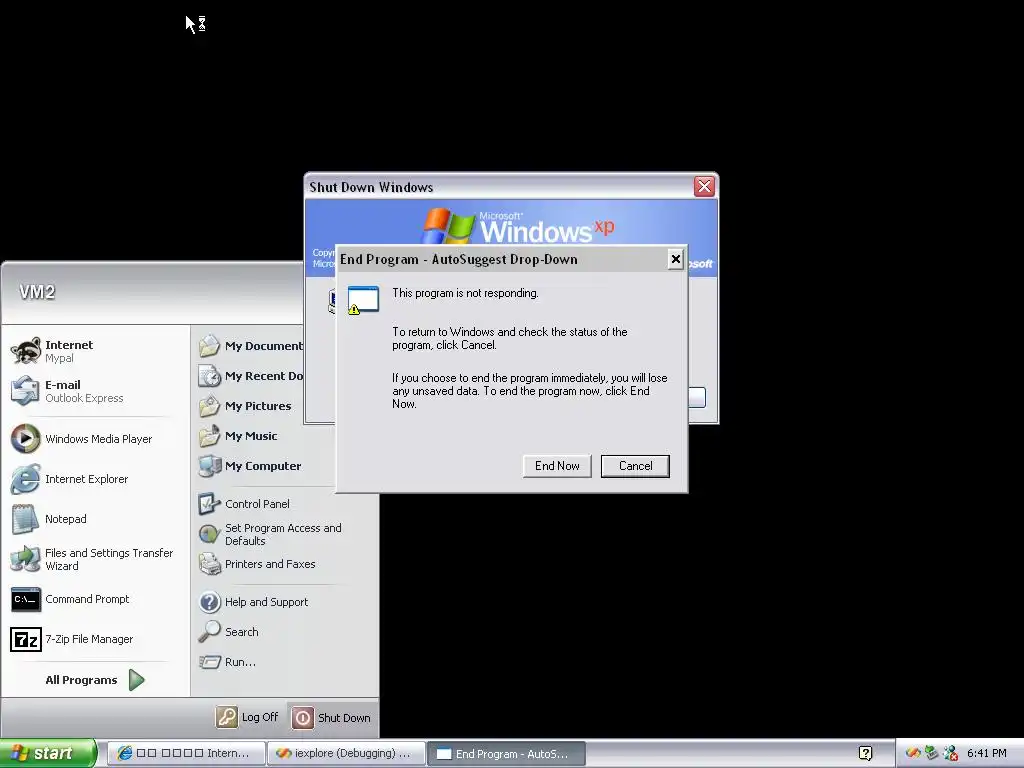Open Windows Media Player
1024x768 pixels.
[95, 439]
